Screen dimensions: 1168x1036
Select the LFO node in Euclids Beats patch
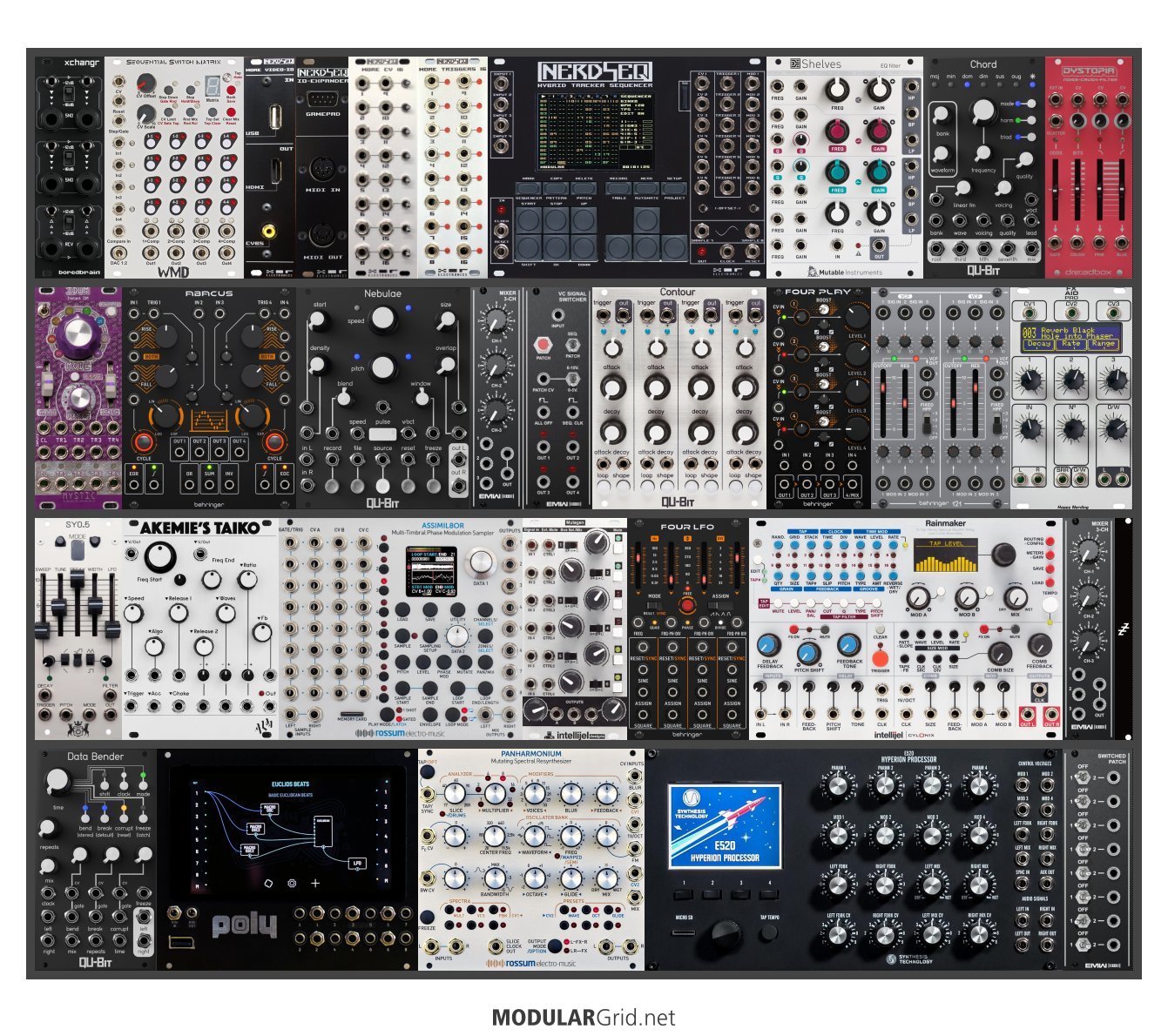(x=357, y=864)
